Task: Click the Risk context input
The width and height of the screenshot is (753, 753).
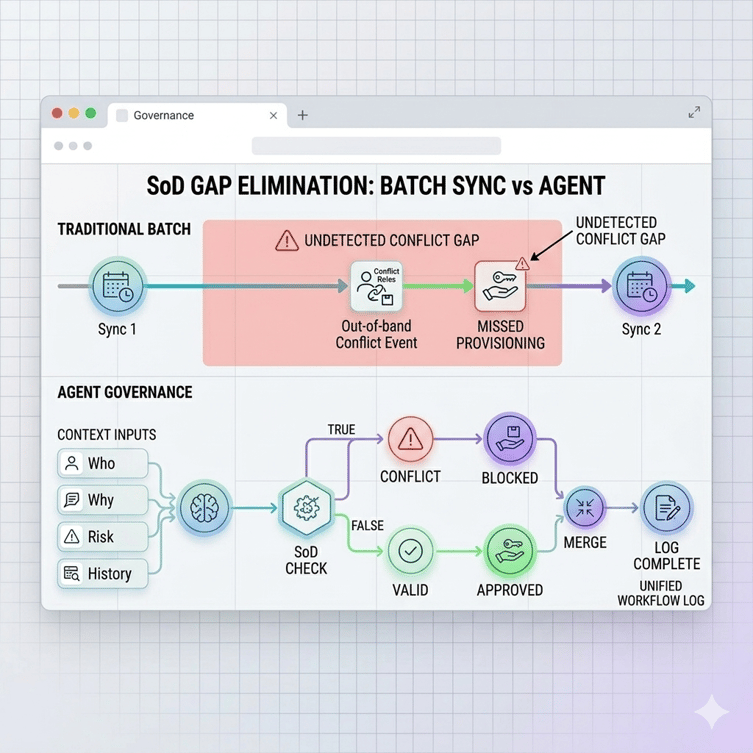Action: (103, 536)
